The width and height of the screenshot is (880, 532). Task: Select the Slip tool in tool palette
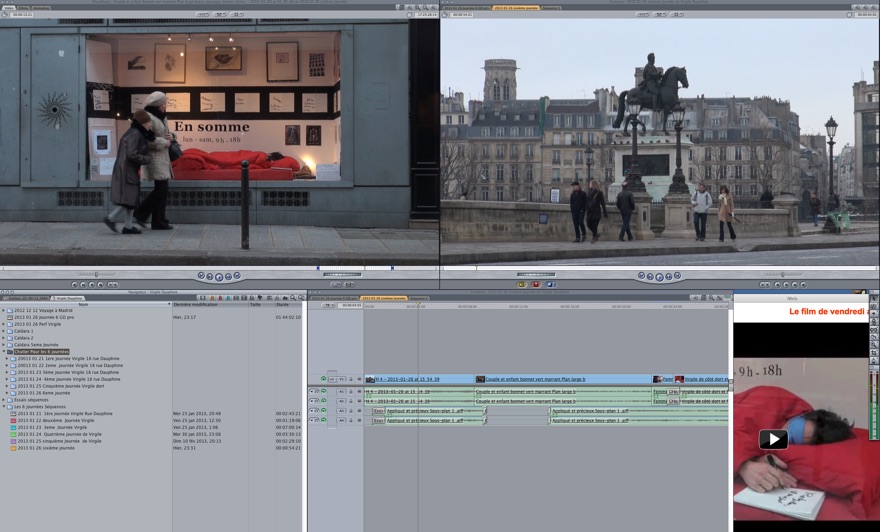874,329
